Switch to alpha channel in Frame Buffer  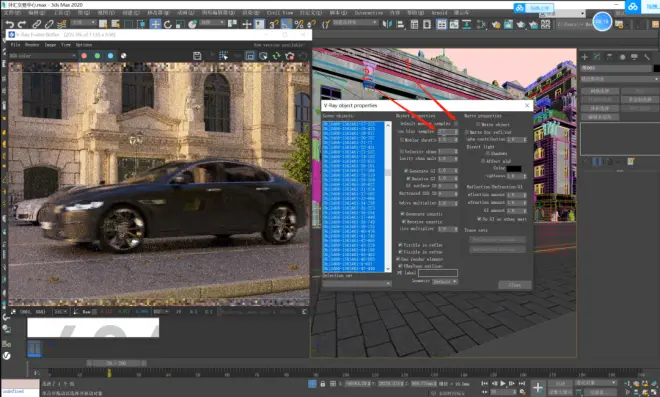123,56
